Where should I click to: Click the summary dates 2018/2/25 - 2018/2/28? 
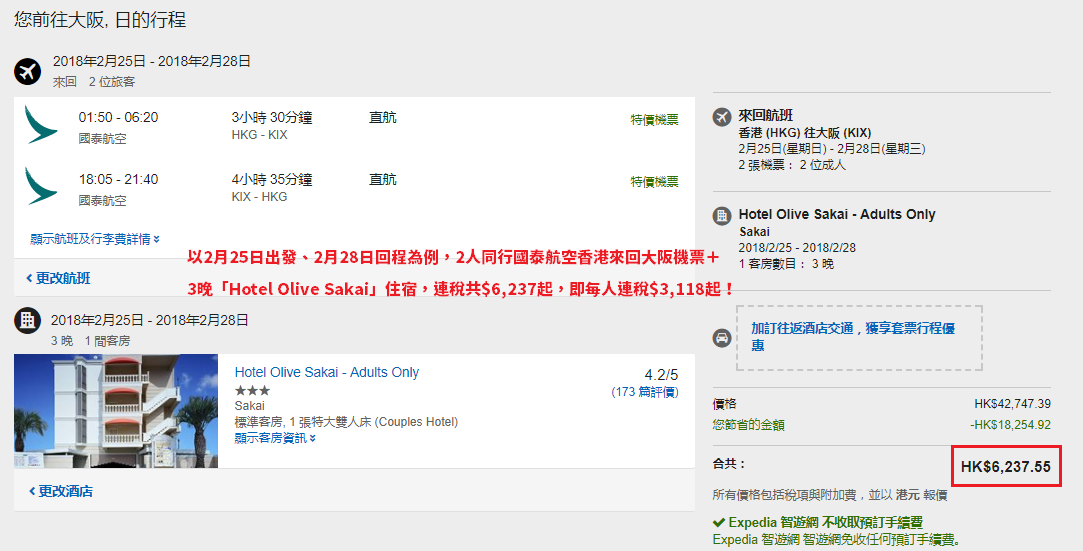[x=797, y=247]
